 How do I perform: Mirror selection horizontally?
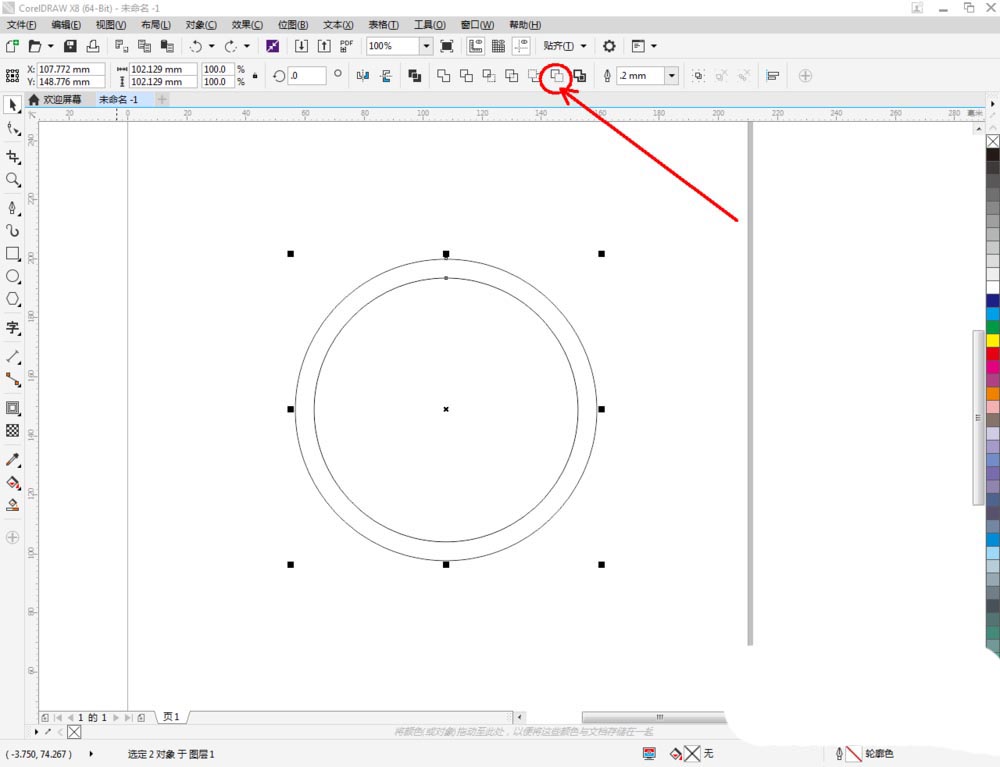click(363, 76)
